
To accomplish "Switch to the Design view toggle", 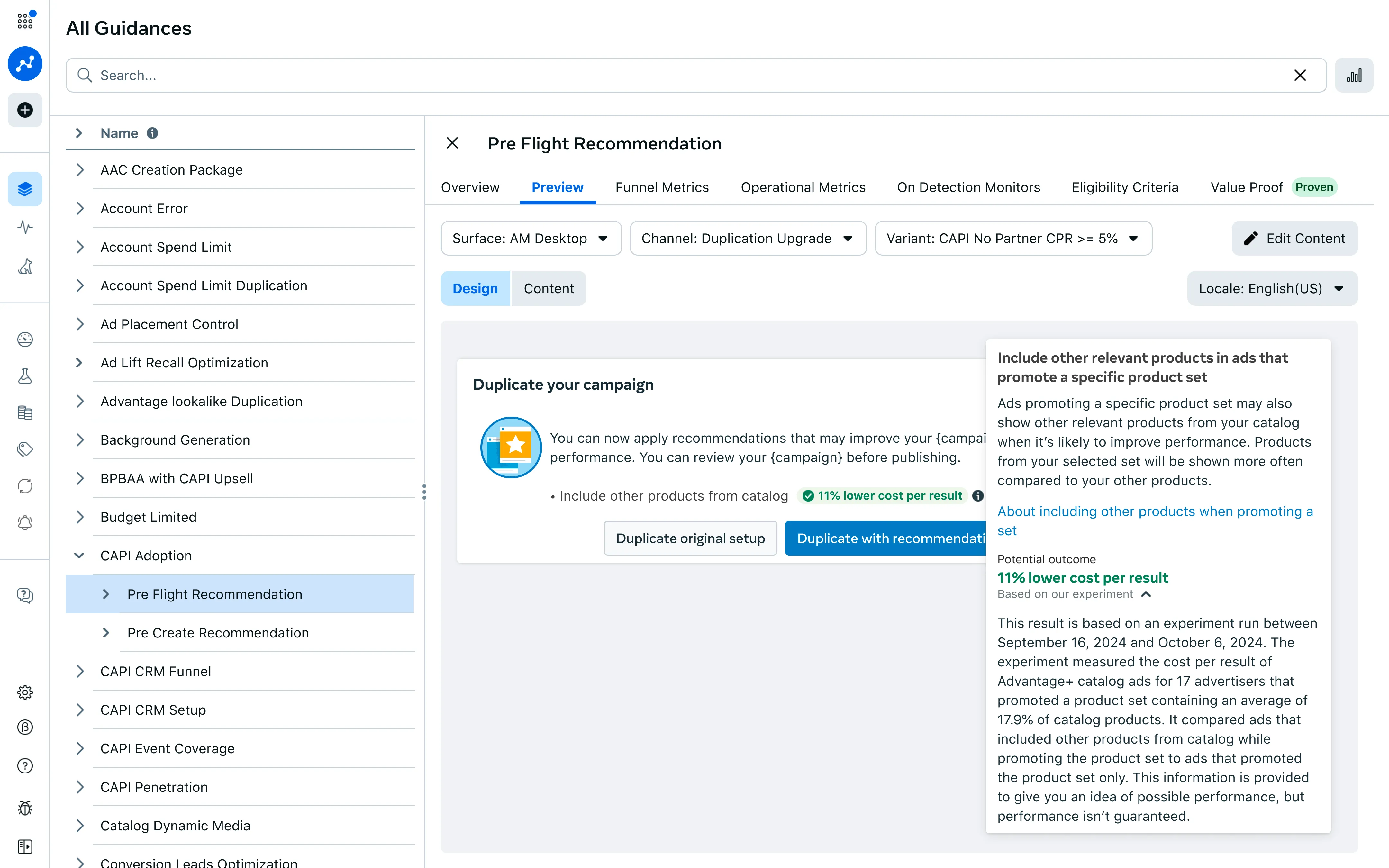I will coord(475,288).
